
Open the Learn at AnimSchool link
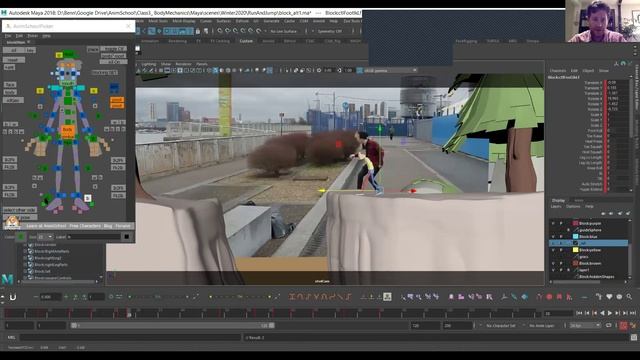tap(46, 226)
